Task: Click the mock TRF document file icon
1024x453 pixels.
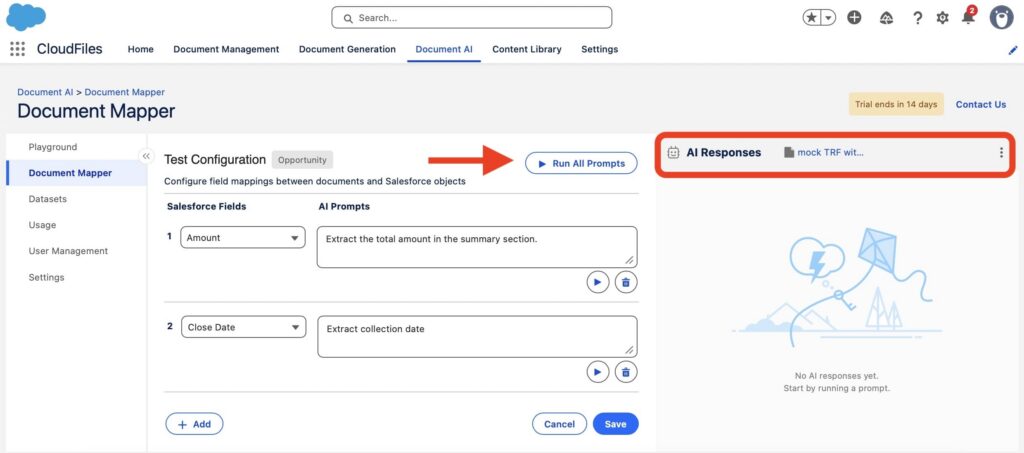Action: (x=789, y=153)
